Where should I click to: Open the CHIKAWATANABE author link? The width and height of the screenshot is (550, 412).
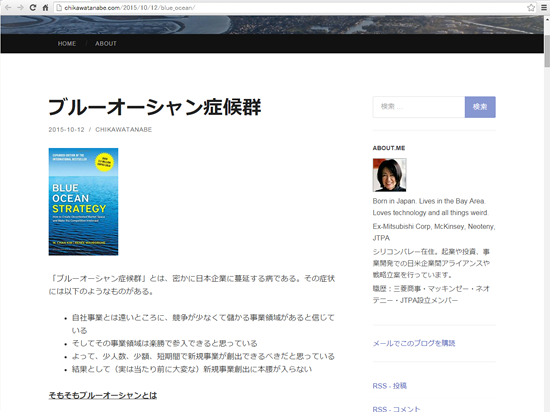tap(123, 129)
